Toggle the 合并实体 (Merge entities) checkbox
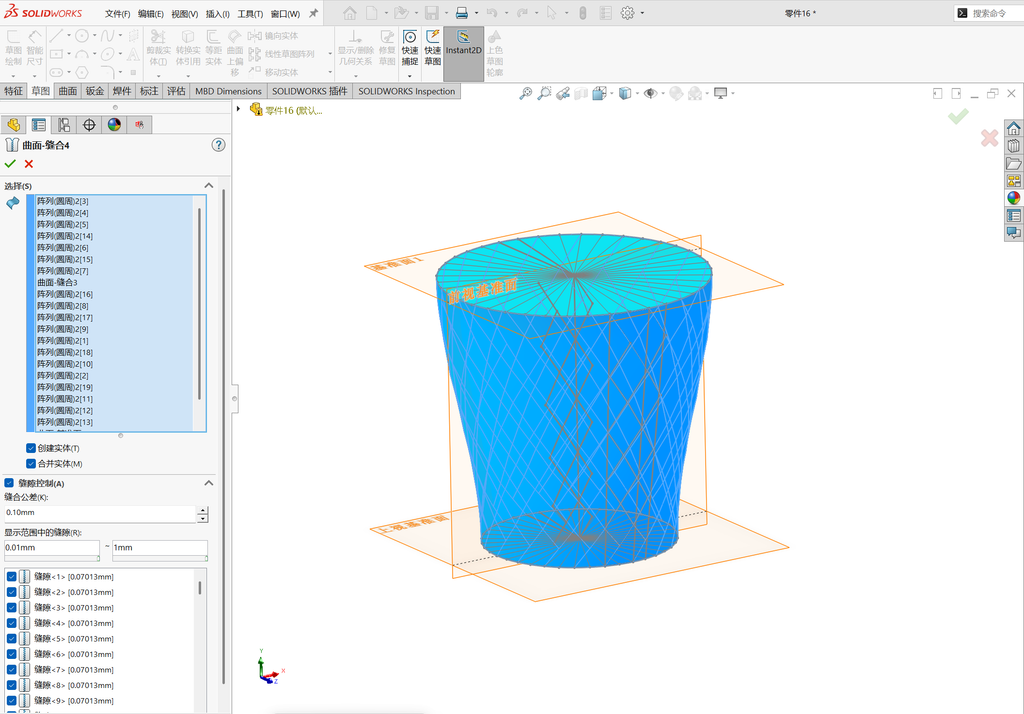The image size is (1024, 714). tap(31, 464)
